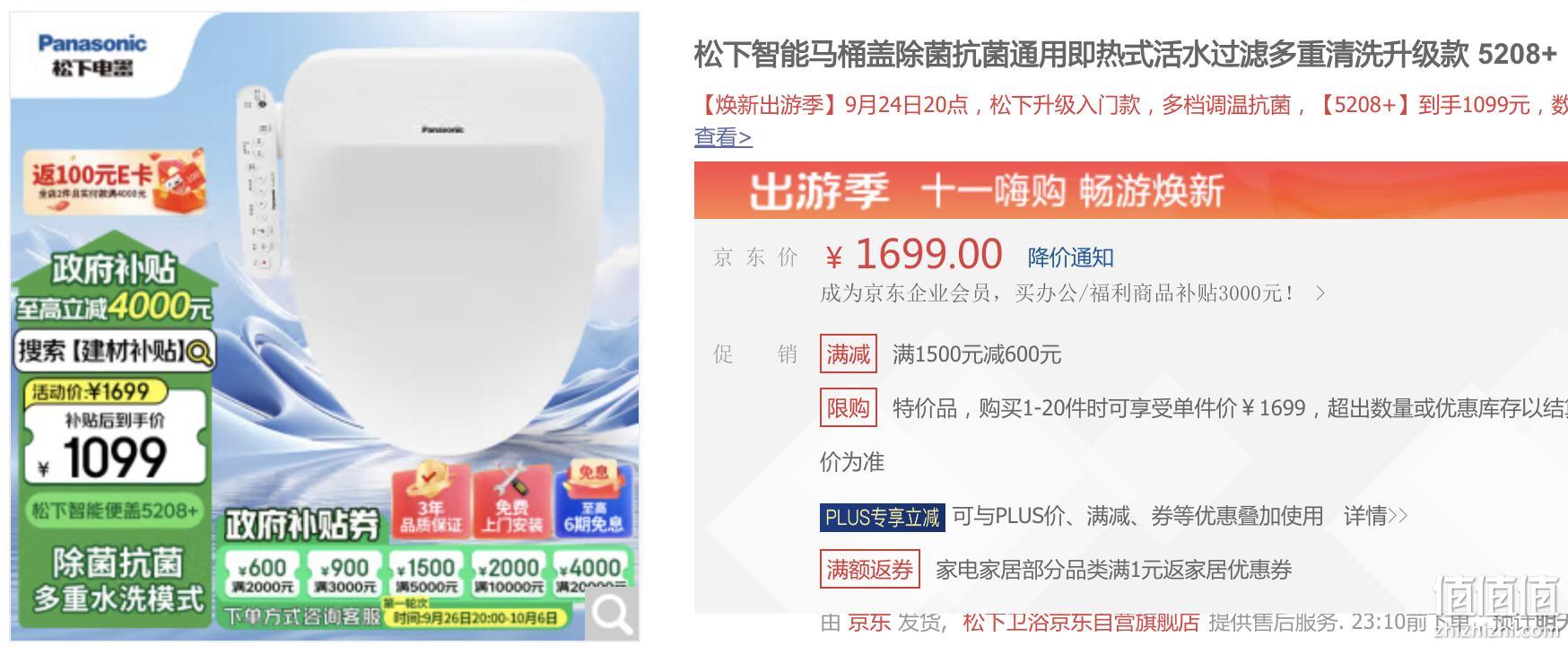Click the search icon beside 建材补贴
1568x646 pixels.
point(199,353)
